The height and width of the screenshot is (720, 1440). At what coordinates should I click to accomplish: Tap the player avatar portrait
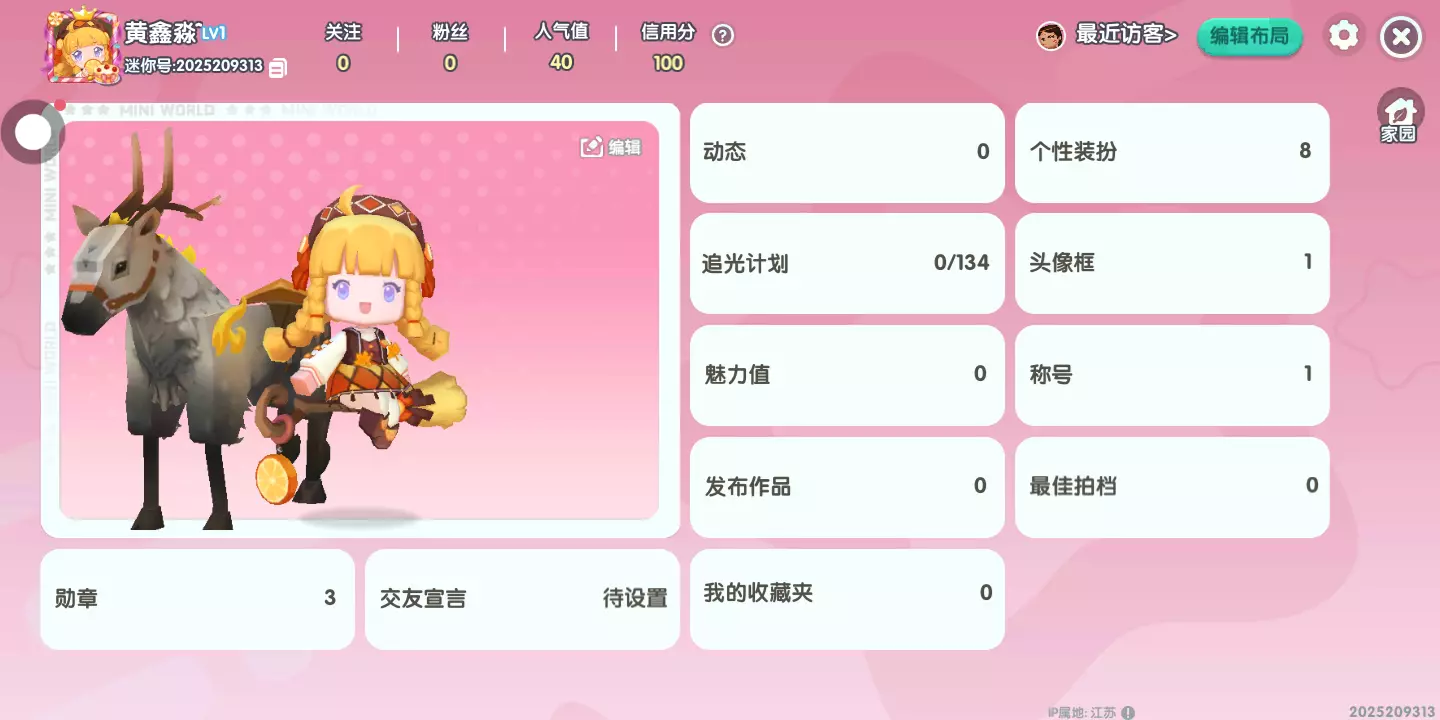pyautogui.click(x=82, y=47)
